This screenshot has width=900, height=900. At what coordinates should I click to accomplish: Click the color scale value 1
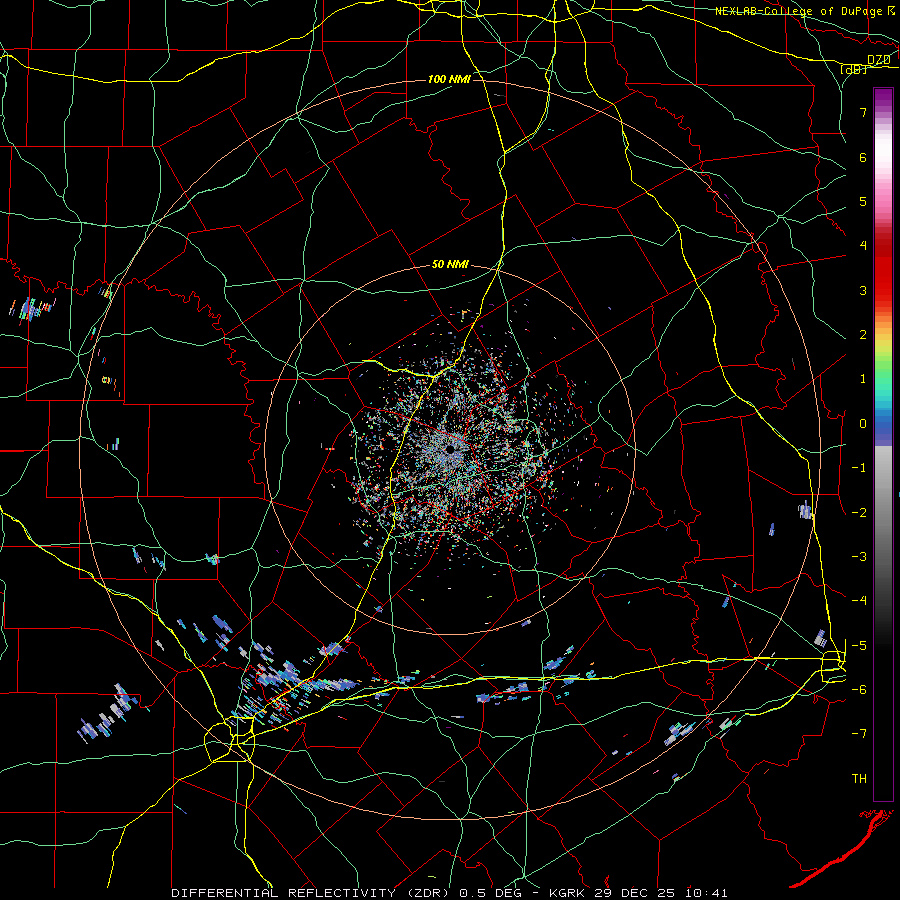(863, 379)
